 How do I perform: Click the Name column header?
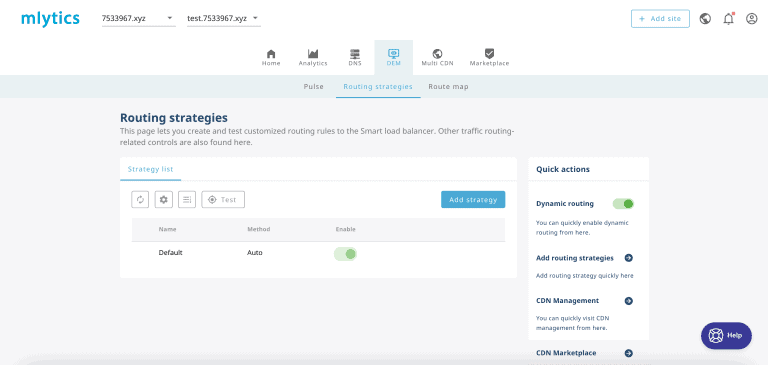coord(168,229)
